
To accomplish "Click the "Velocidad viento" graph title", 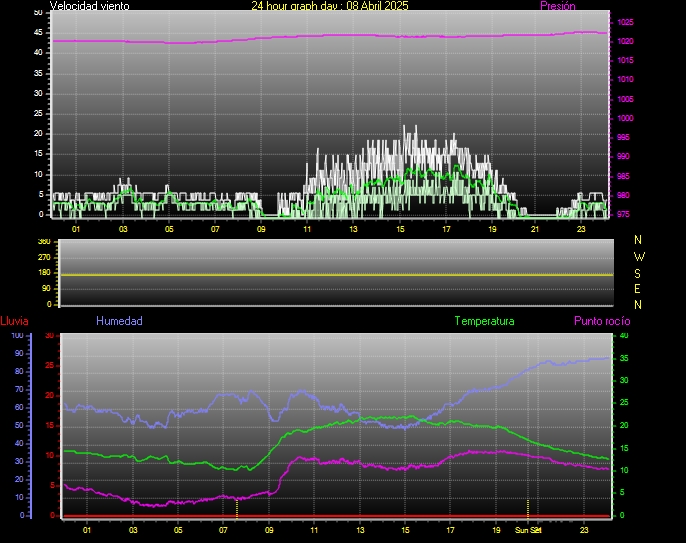I will pyautogui.click(x=89, y=6).
